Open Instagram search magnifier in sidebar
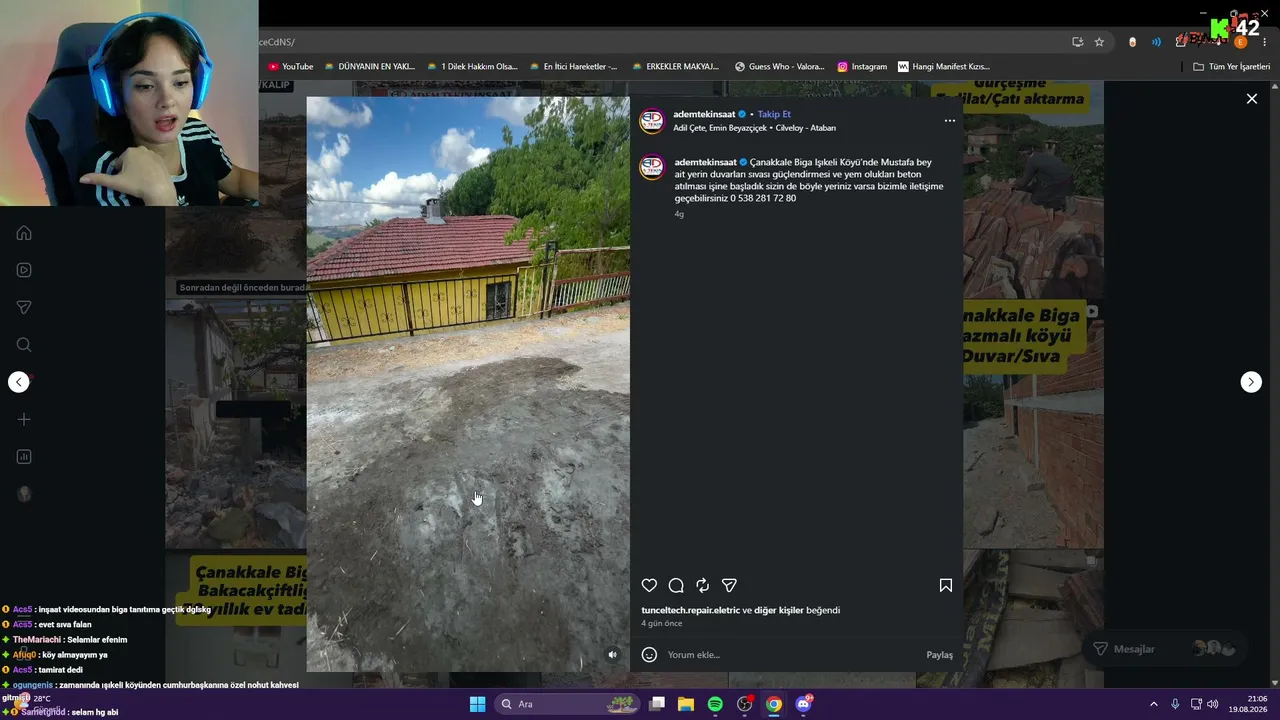Image resolution: width=1280 pixels, height=720 pixels. coord(24,345)
